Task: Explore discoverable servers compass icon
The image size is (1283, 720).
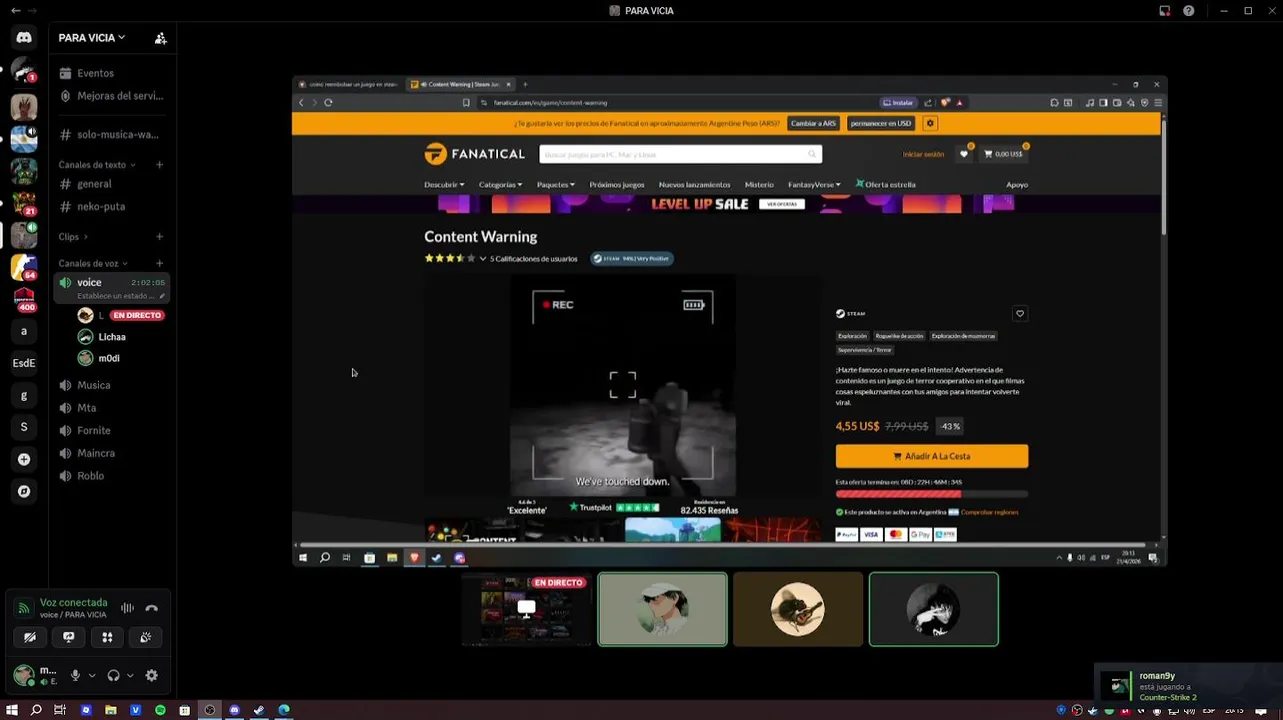Action: coord(24,491)
